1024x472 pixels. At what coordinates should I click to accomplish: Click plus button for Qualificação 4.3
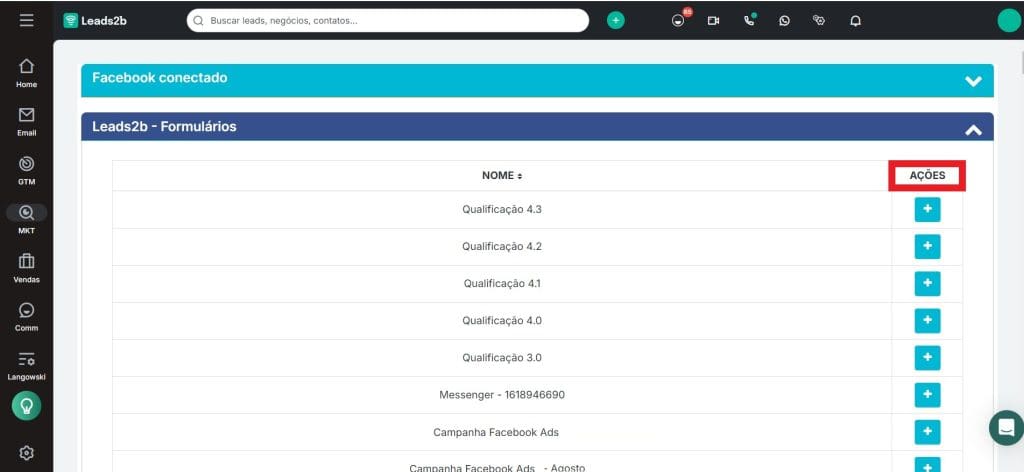click(x=927, y=210)
